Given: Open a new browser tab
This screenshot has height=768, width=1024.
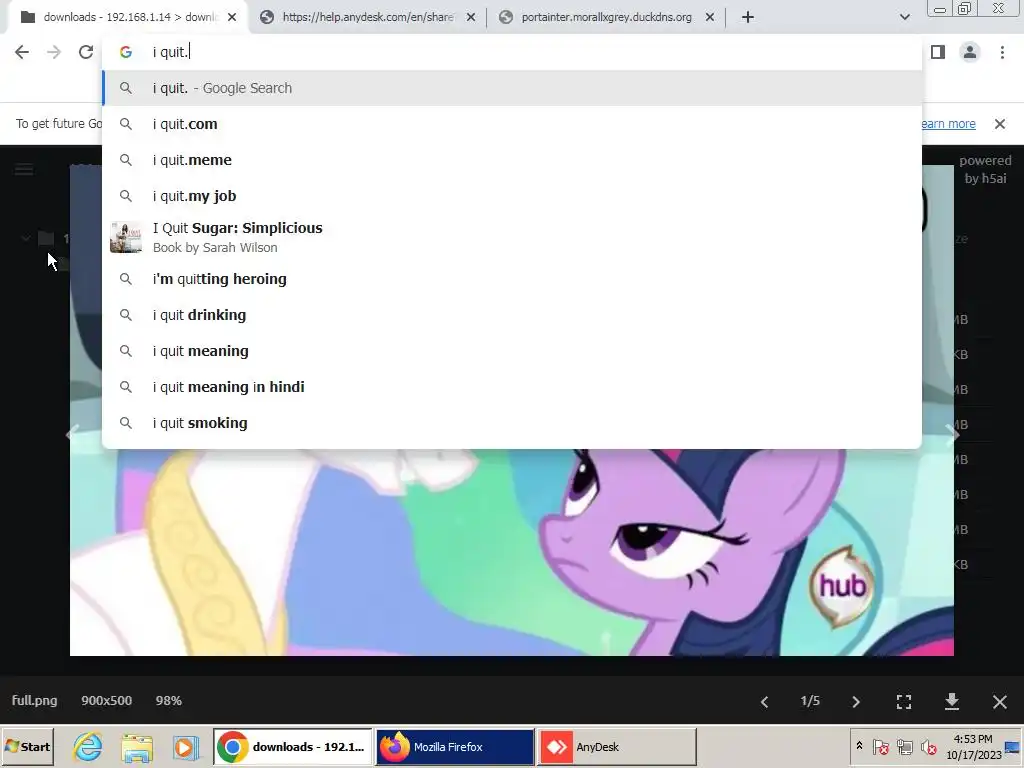Looking at the screenshot, I should 748,17.
